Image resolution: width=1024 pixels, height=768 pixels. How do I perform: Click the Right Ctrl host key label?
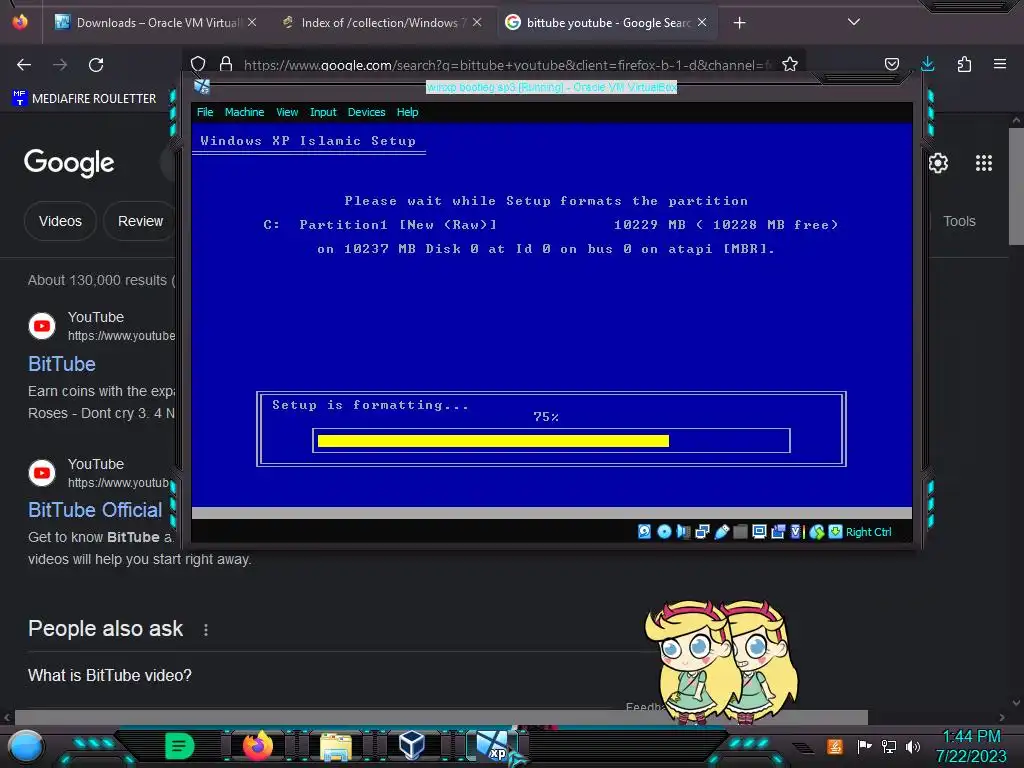click(x=868, y=532)
